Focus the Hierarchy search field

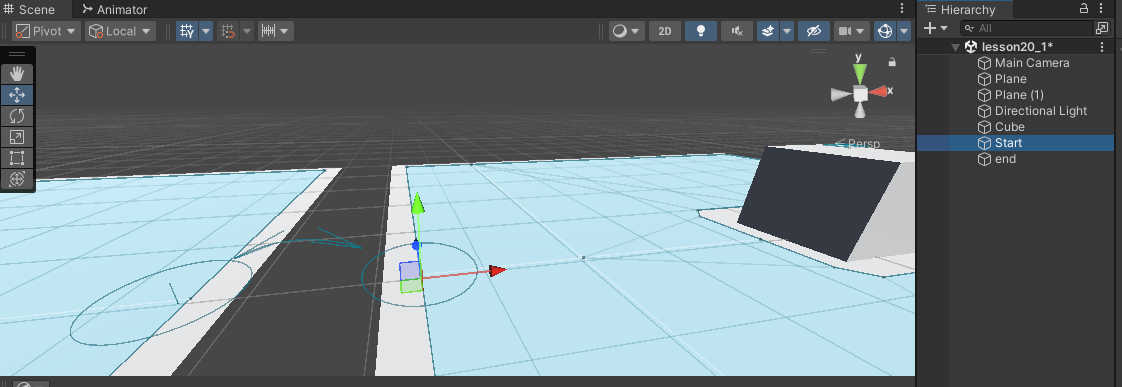[1026, 28]
